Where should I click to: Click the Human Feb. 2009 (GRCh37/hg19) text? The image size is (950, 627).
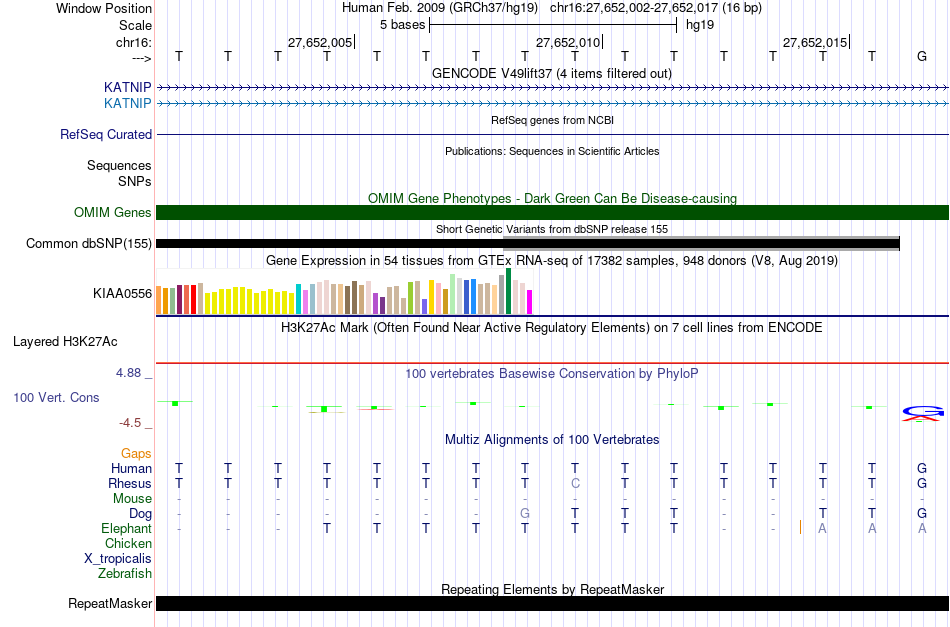click(440, 8)
